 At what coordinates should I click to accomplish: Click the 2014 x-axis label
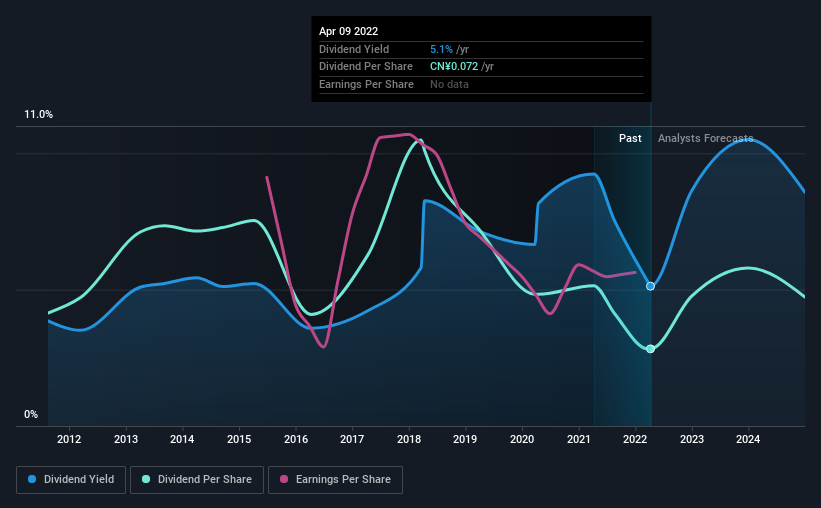[x=182, y=439]
